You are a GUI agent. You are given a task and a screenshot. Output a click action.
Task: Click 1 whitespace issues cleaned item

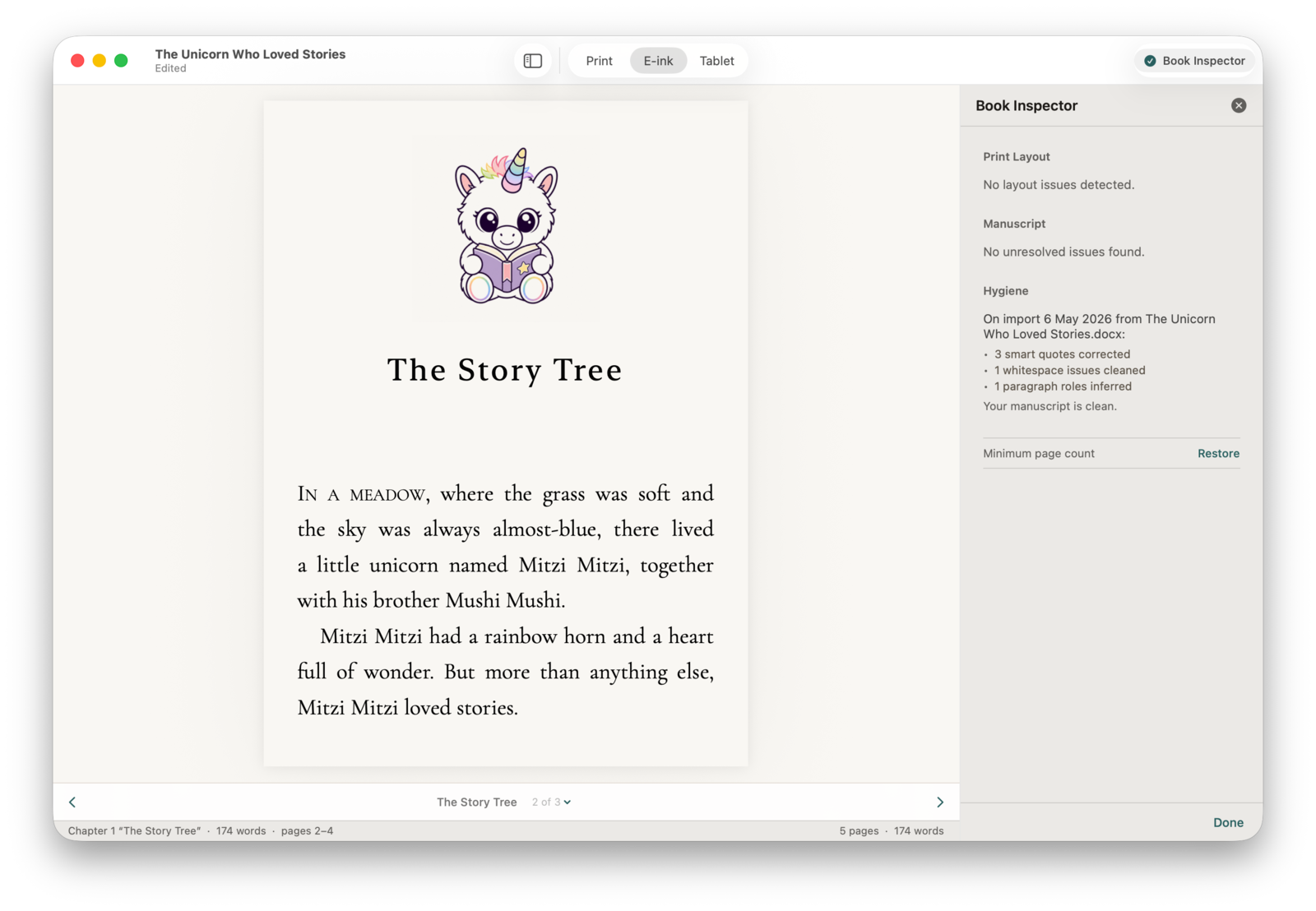(x=1069, y=370)
